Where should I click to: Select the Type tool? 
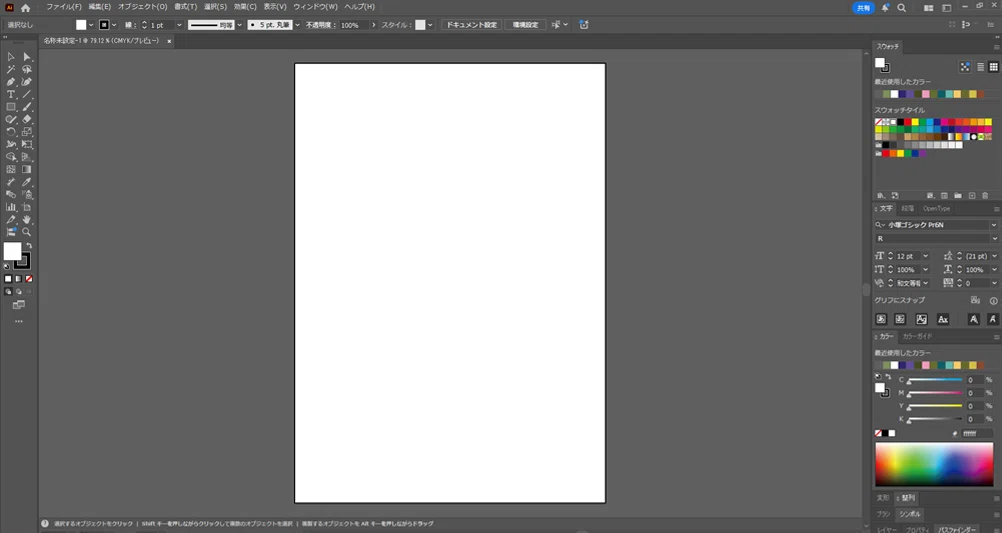(x=11, y=95)
